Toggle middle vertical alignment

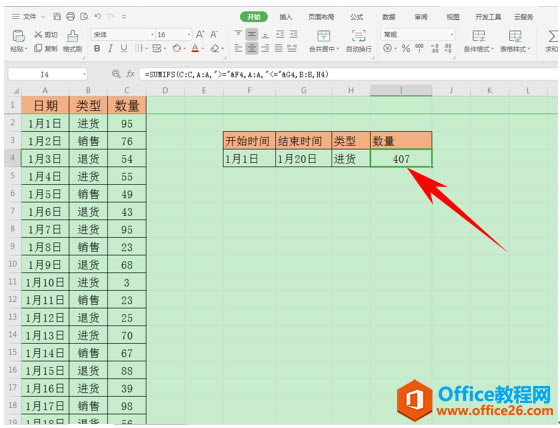252,34
